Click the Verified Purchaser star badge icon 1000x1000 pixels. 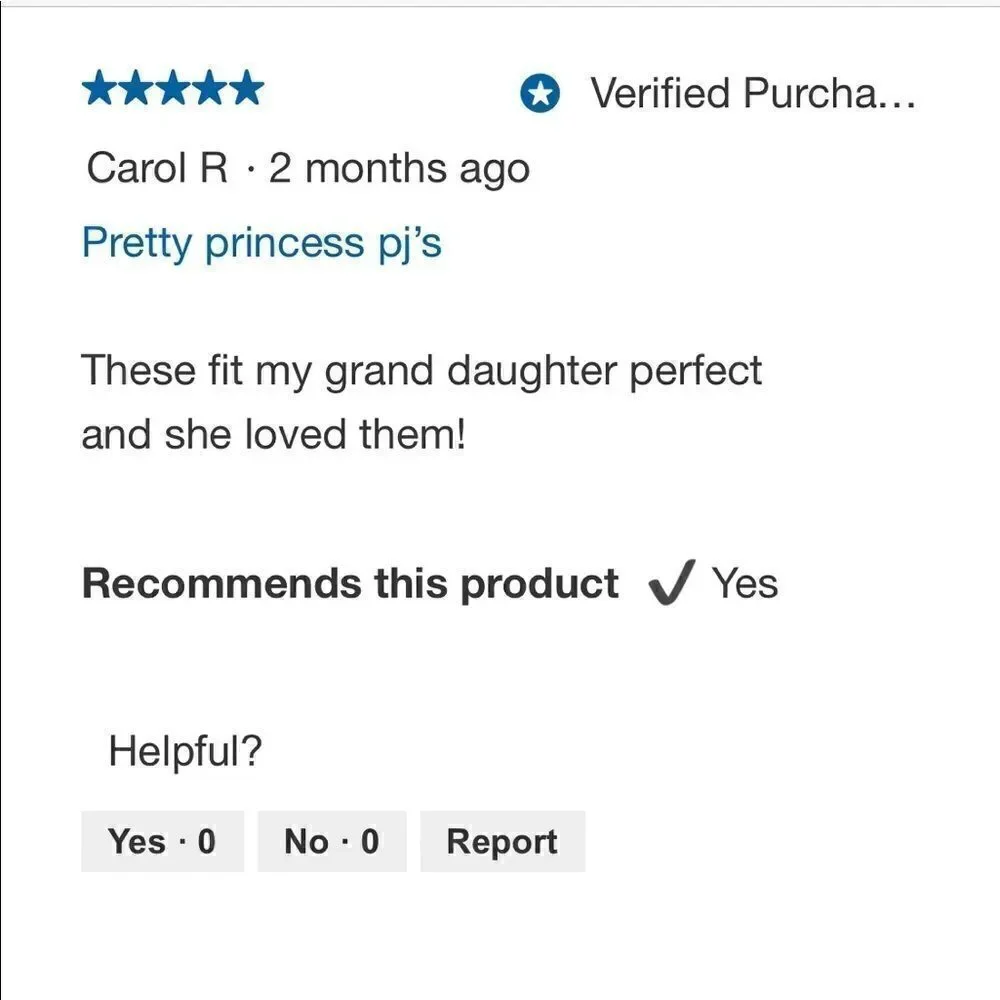[540, 93]
